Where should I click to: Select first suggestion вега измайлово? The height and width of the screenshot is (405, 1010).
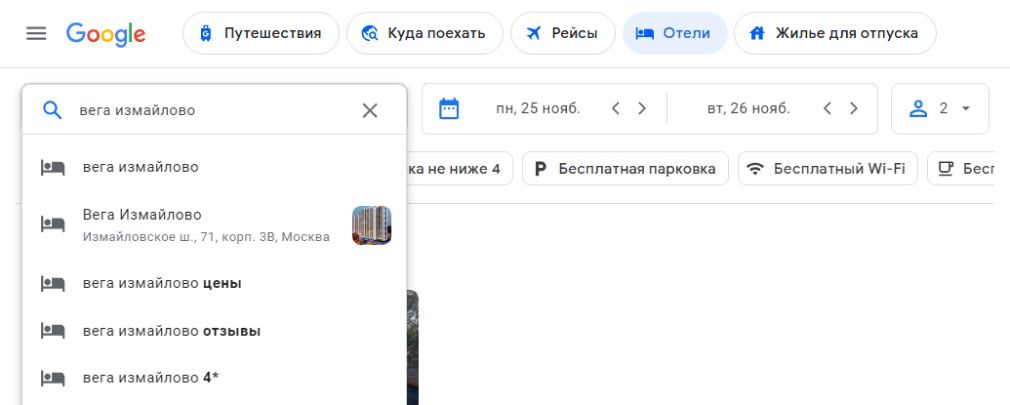(x=214, y=167)
